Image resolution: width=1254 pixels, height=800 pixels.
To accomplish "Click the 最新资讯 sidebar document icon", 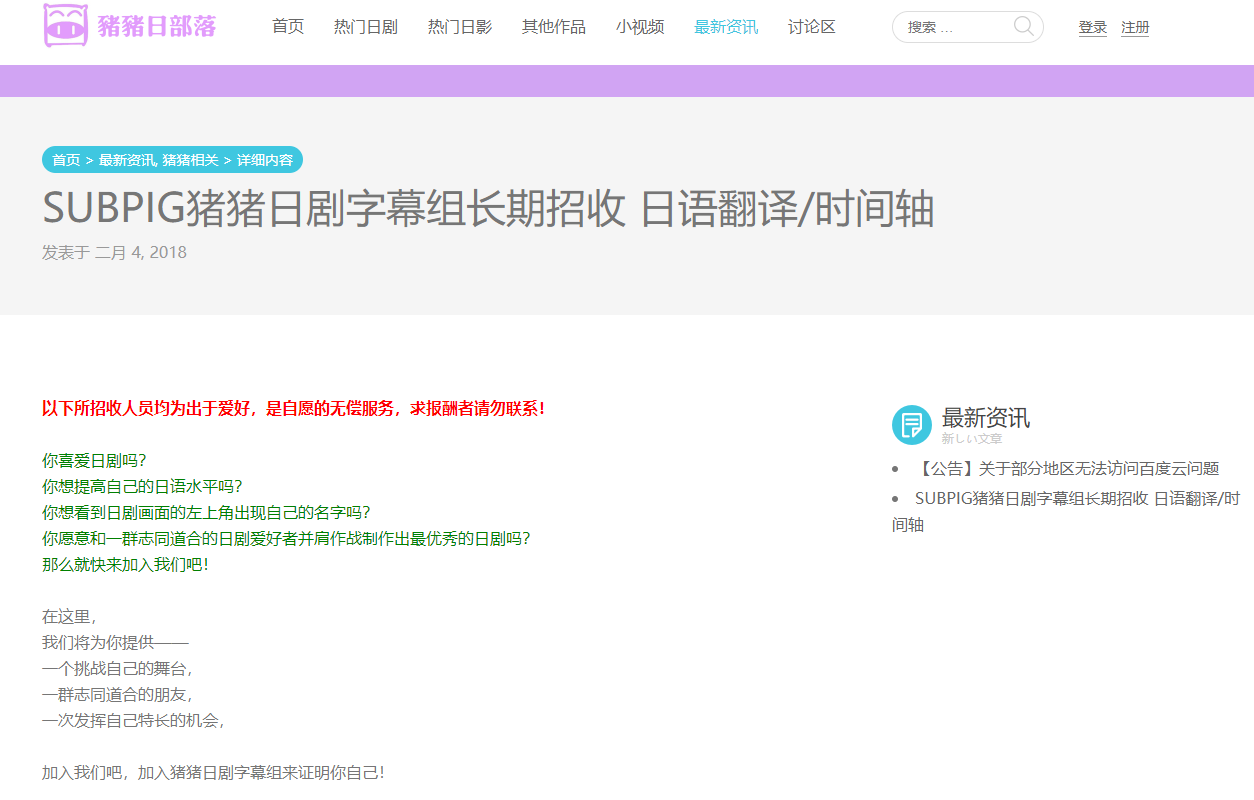I will click(x=911, y=425).
